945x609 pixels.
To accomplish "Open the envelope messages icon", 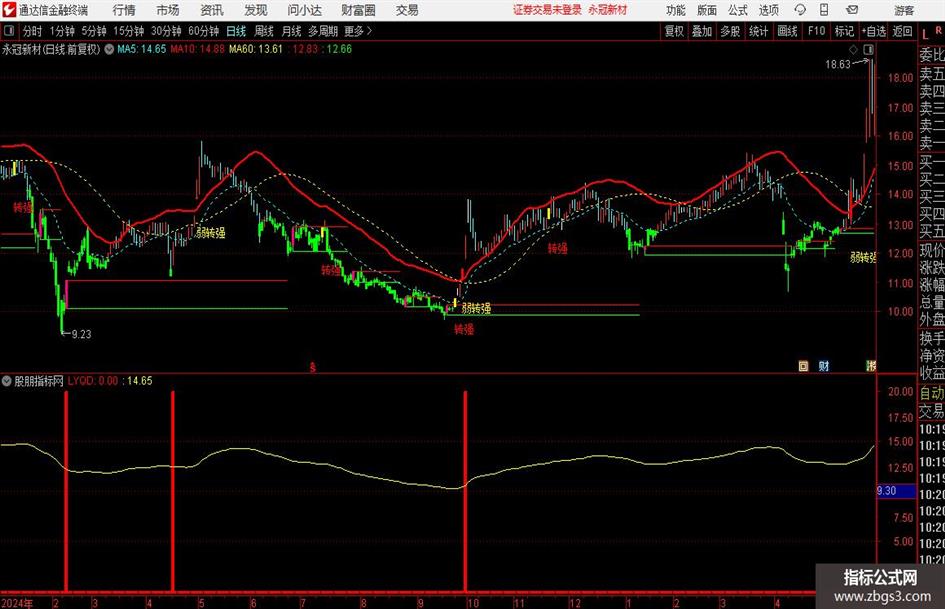I will [x=852, y=10].
